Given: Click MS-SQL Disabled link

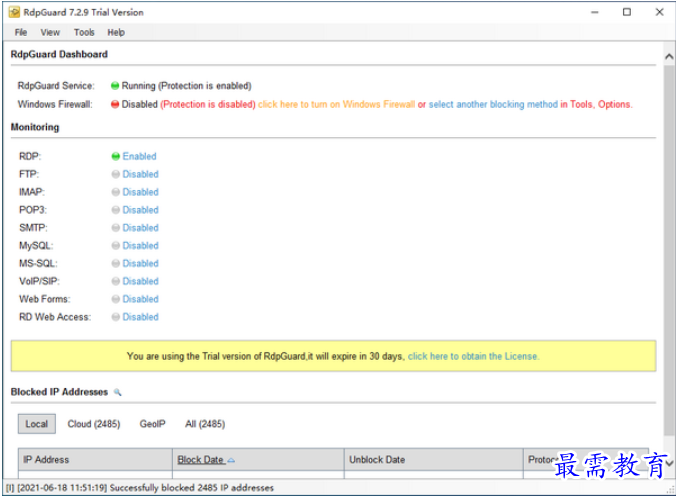Looking at the screenshot, I should tap(141, 263).
